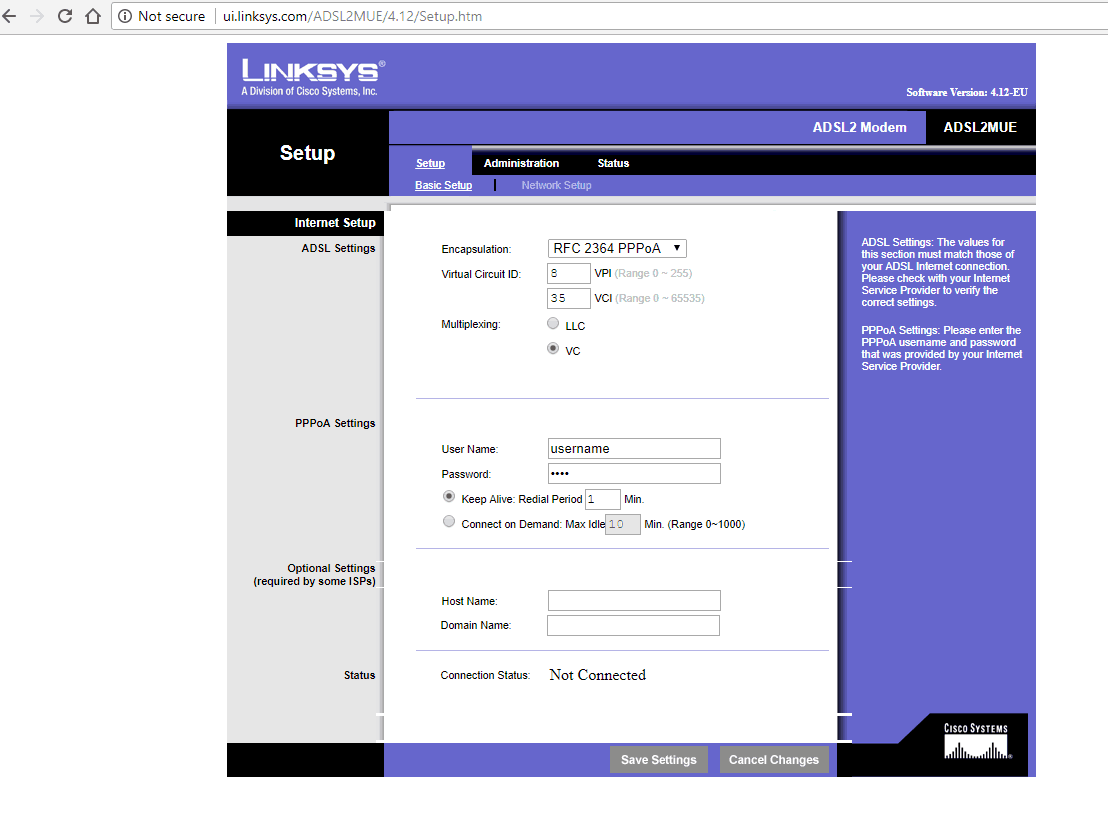Click the Connection Status label
The image size is (1108, 814).
coord(485,676)
